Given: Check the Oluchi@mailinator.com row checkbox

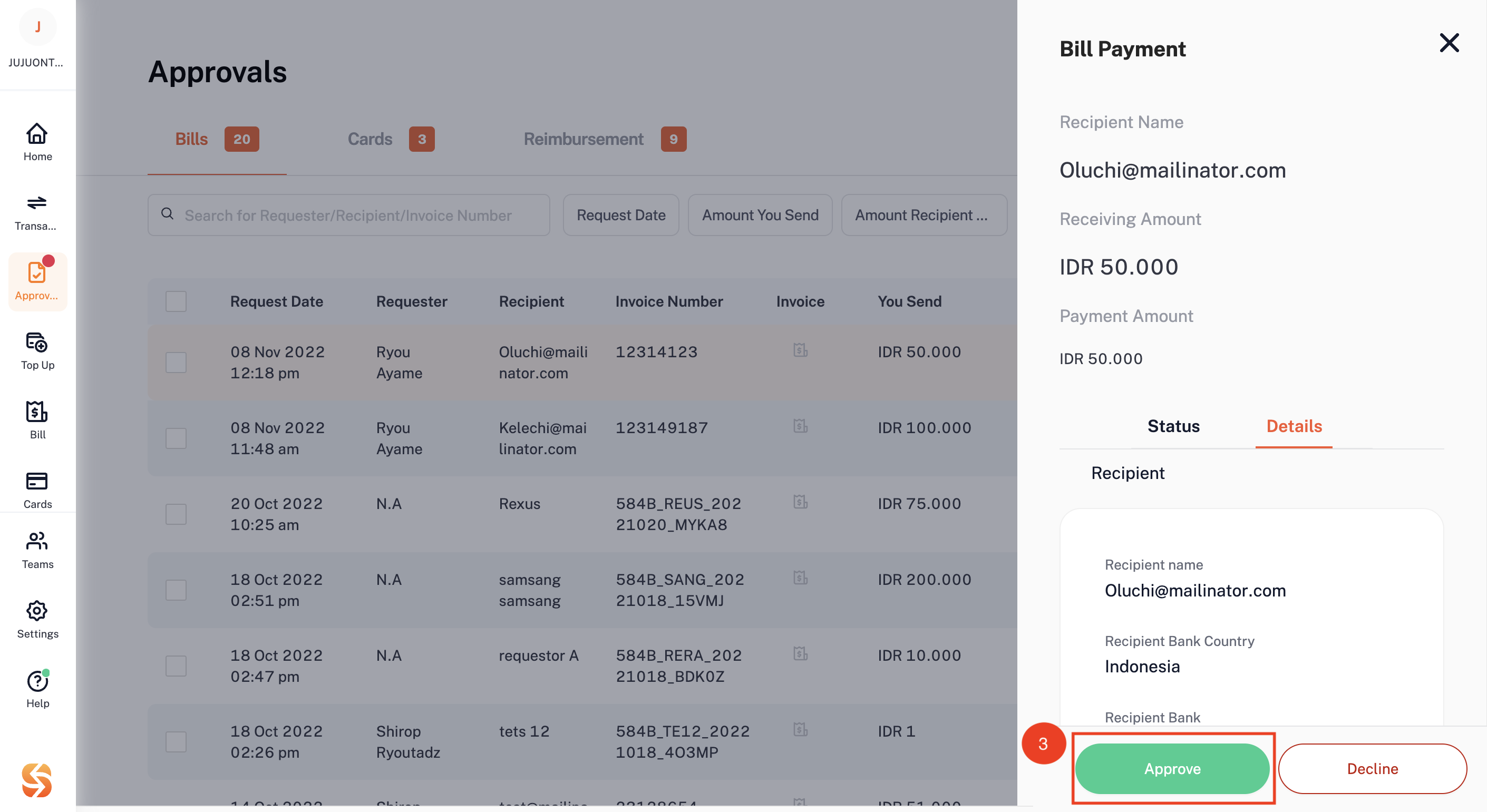Looking at the screenshot, I should [176, 363].
